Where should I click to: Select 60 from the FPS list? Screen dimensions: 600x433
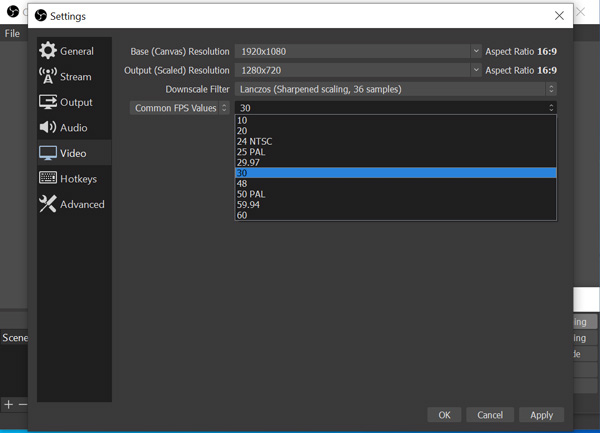pyautogui.click(x=243, y=215)
